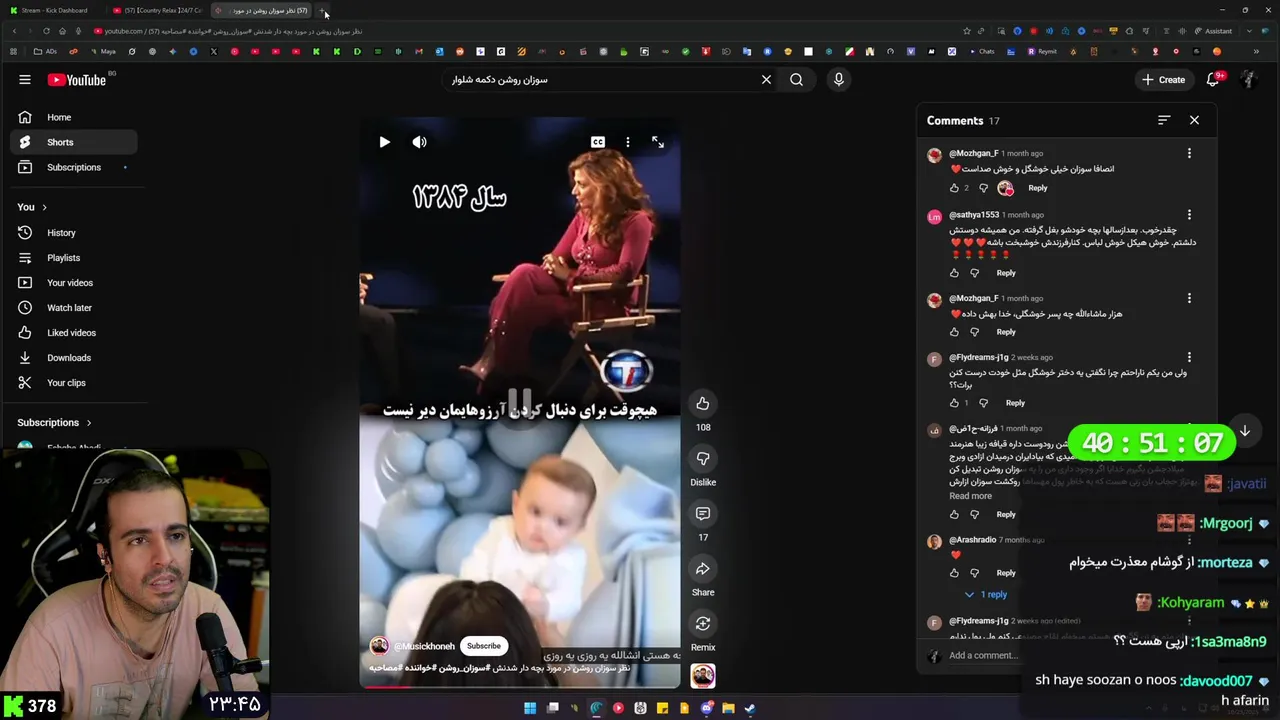Click the YouTube logo
Viewport: 1280px width, 720px height.
coord(77,80)
